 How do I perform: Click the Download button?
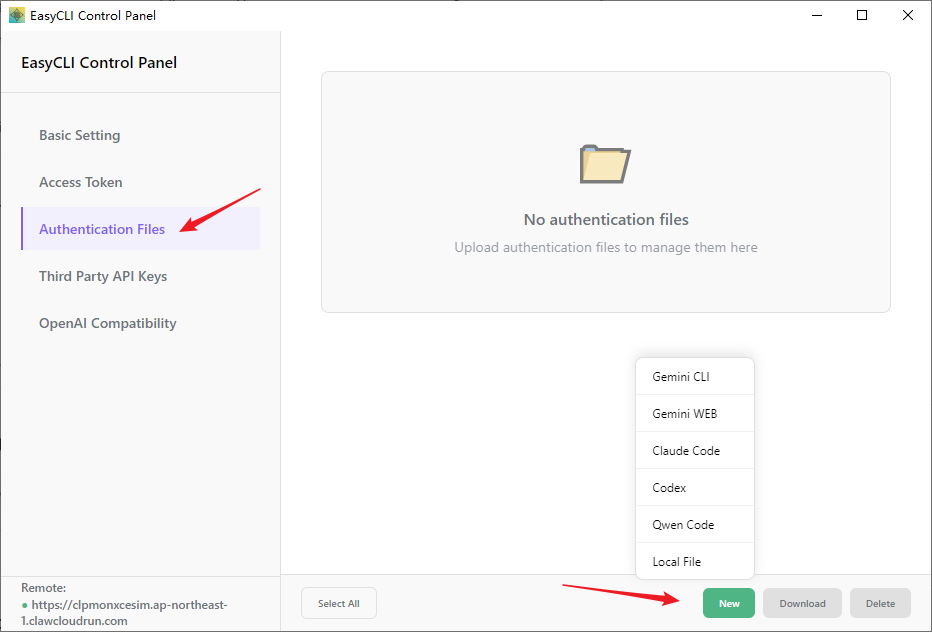click(x=802, y=603)
